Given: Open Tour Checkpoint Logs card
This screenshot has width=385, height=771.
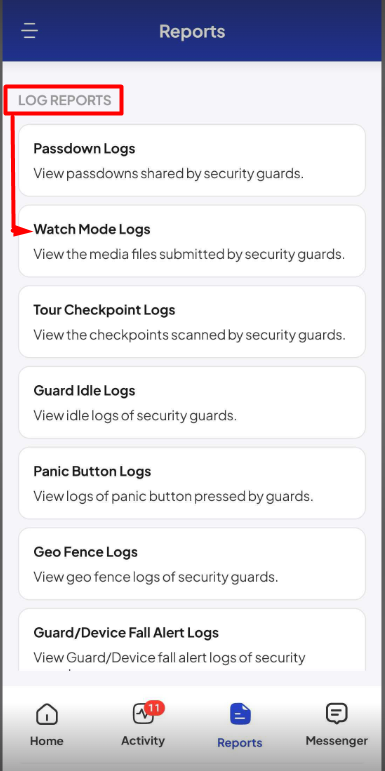Looking at the screenshot, I should tap(192, 322).
